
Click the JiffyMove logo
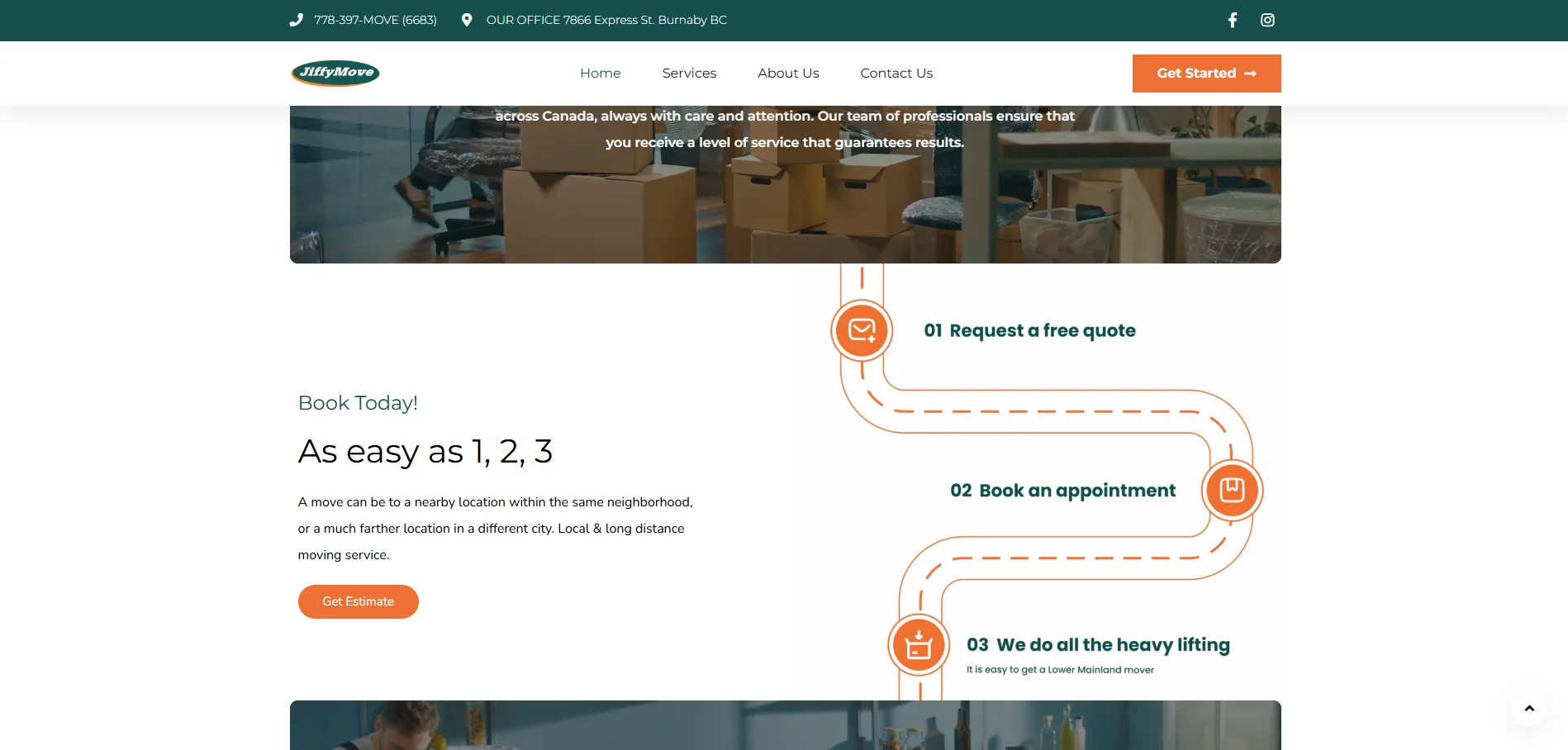335,73
